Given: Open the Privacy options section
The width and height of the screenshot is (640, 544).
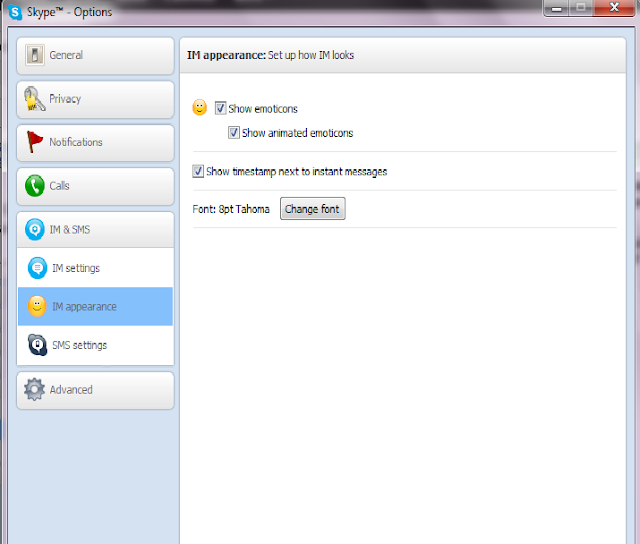Looking at the screenshot, I should click(x=95, y=100).
